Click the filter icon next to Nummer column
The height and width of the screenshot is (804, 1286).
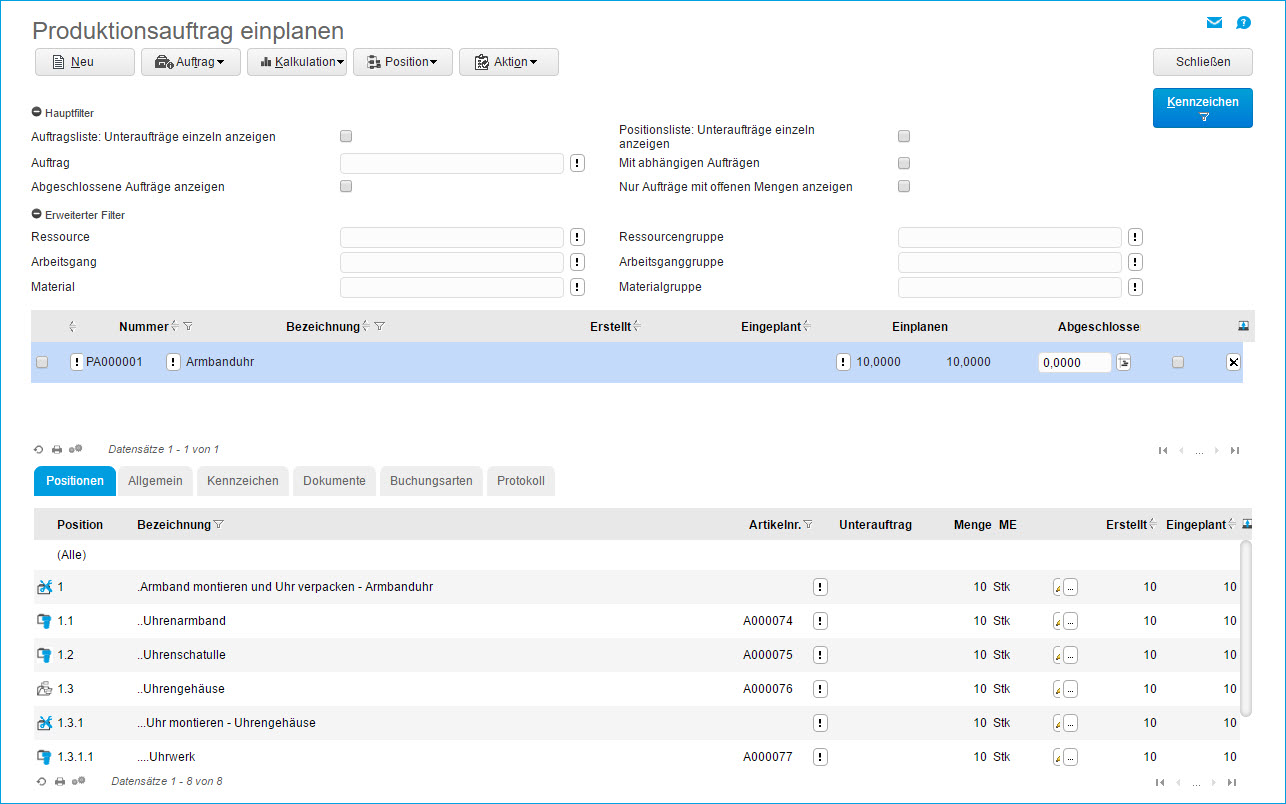[188, 326]
